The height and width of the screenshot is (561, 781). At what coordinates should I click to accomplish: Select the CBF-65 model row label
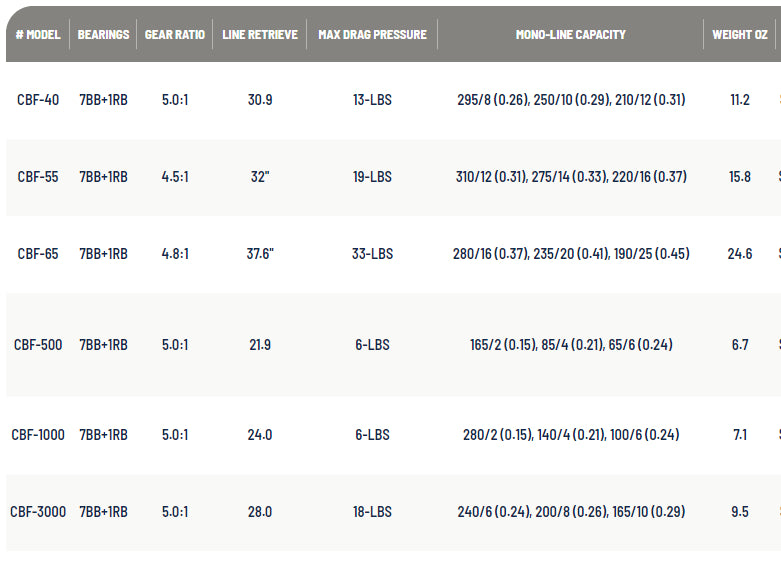tap(38, 254)
